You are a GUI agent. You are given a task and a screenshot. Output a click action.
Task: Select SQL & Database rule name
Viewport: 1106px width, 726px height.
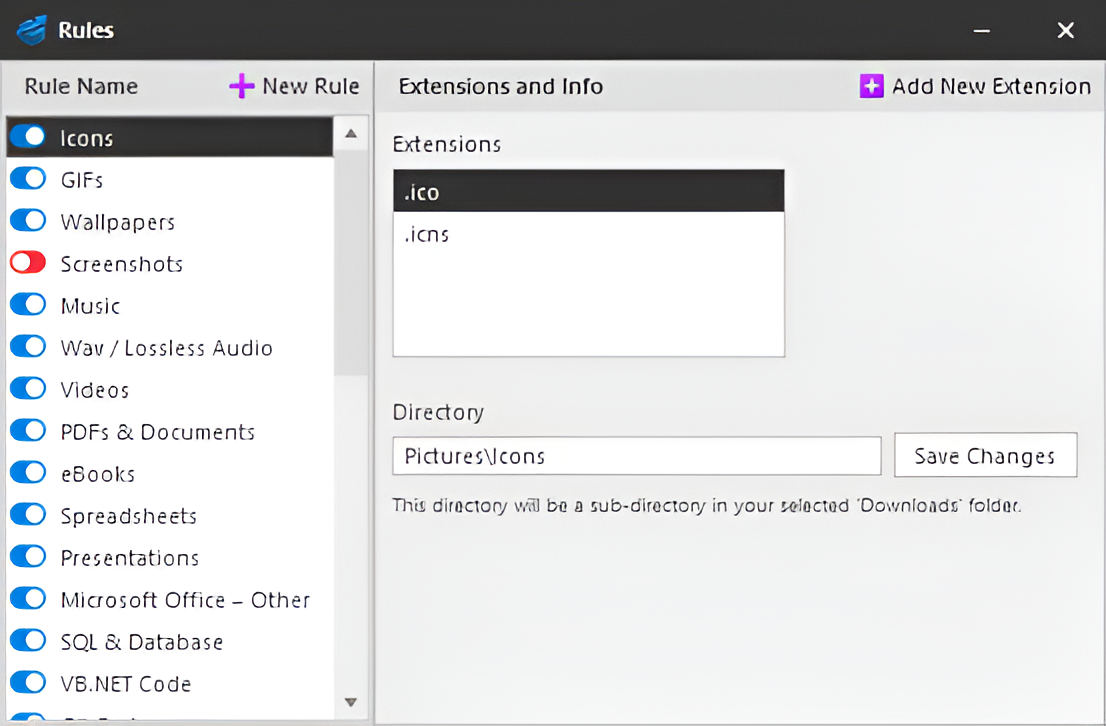click(x=142, y=642)
